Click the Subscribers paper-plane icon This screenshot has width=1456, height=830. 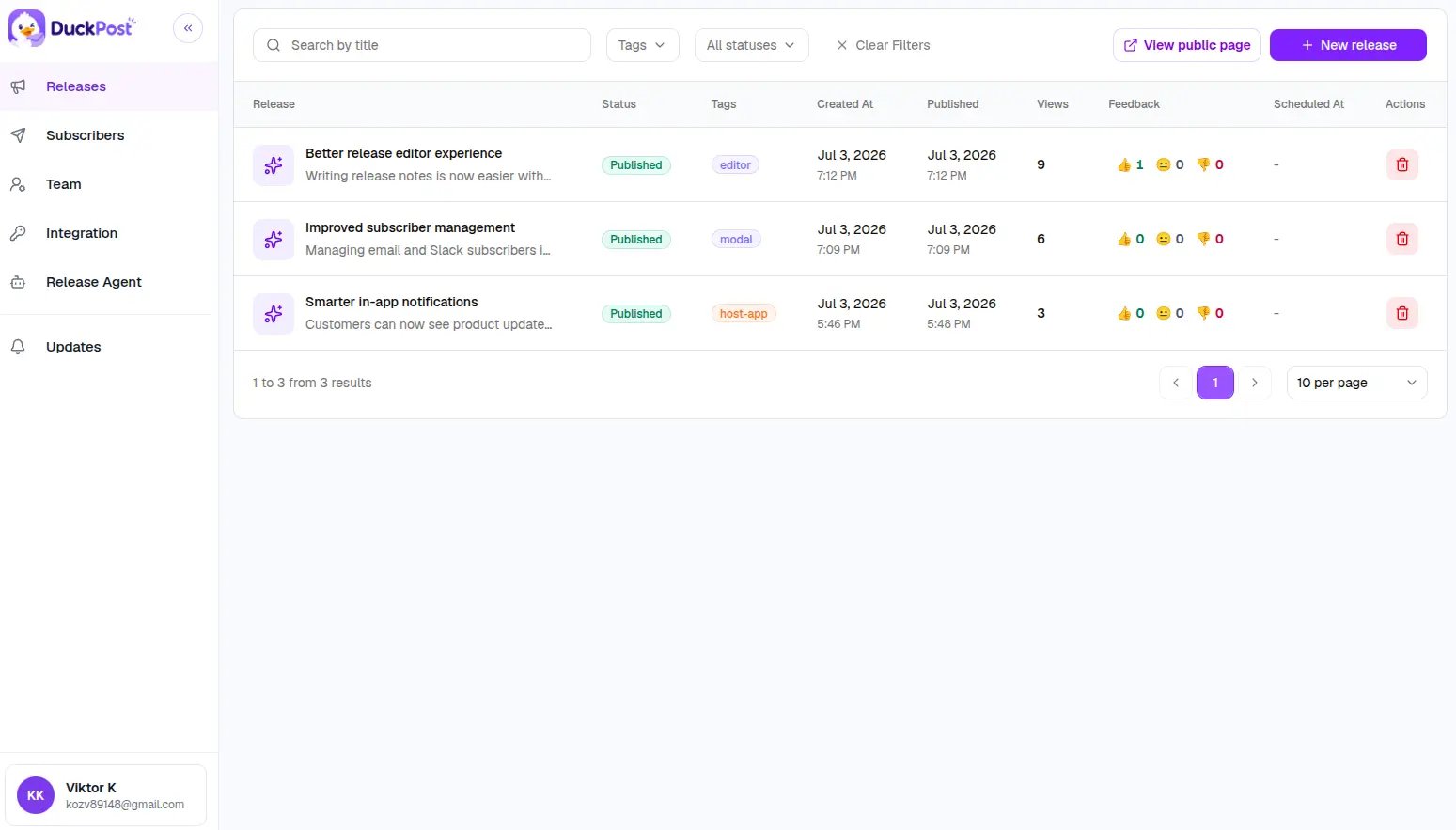[x=18, y=135]
